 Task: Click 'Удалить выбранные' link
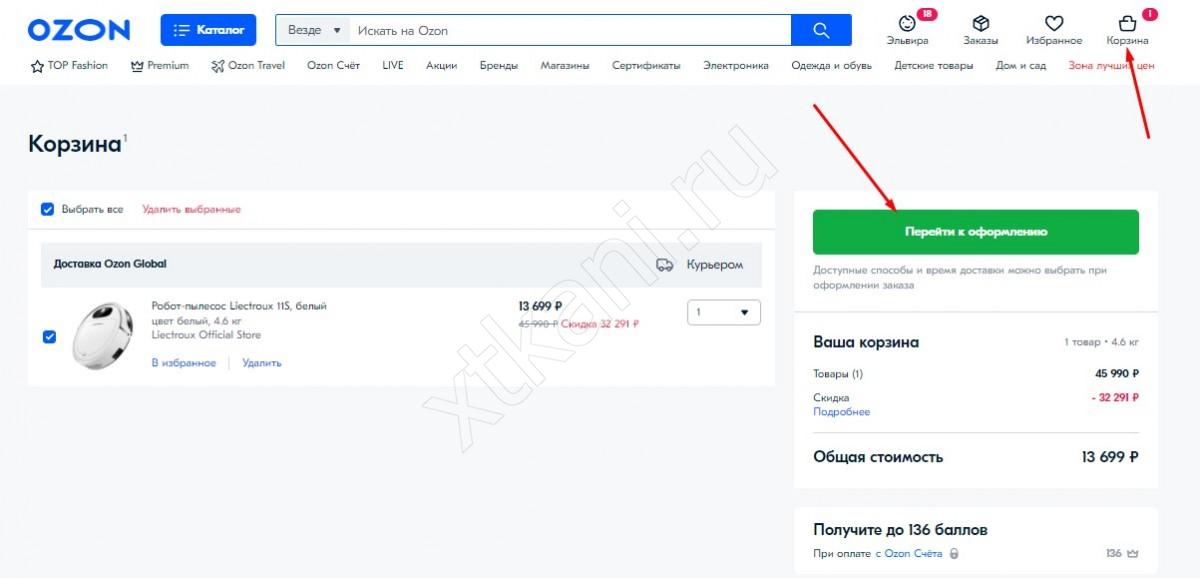(191, 210)
